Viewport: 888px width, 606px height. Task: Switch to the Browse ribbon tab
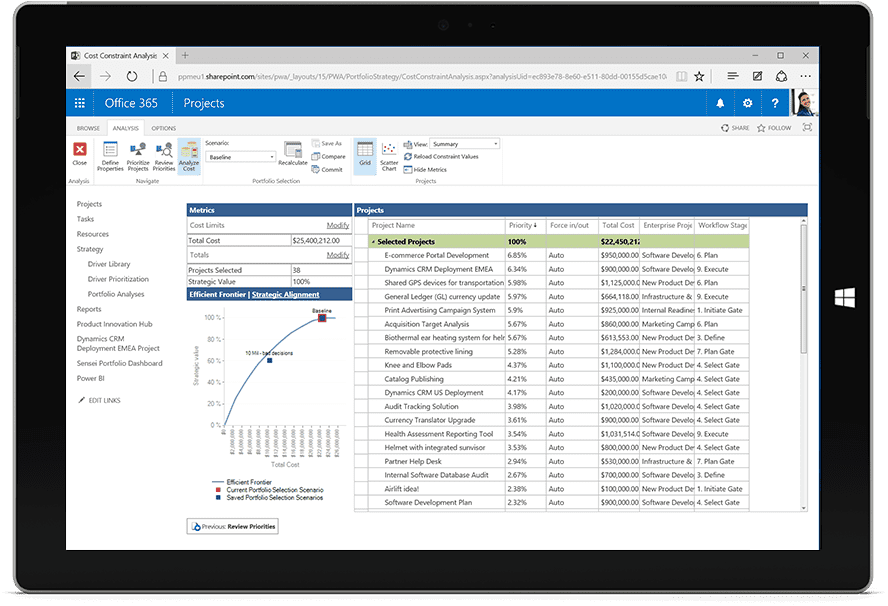pyautogui.click(x=88, y=128)
